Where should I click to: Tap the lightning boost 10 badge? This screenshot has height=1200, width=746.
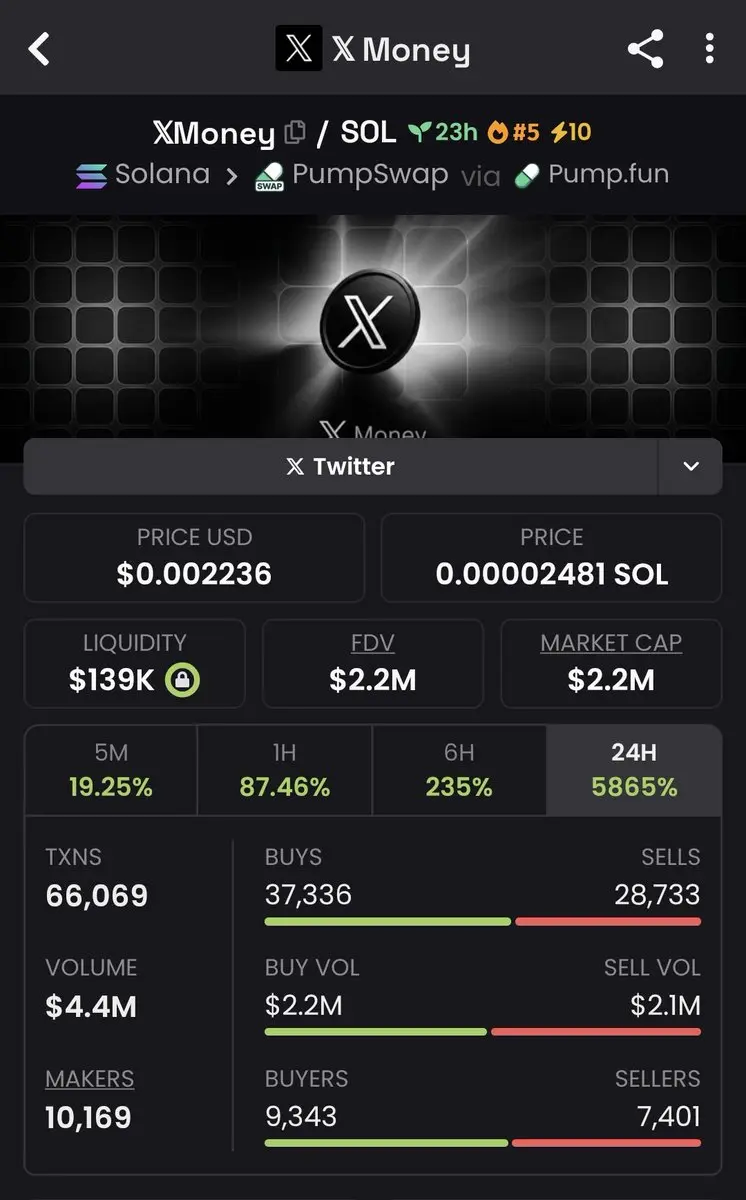571,132
